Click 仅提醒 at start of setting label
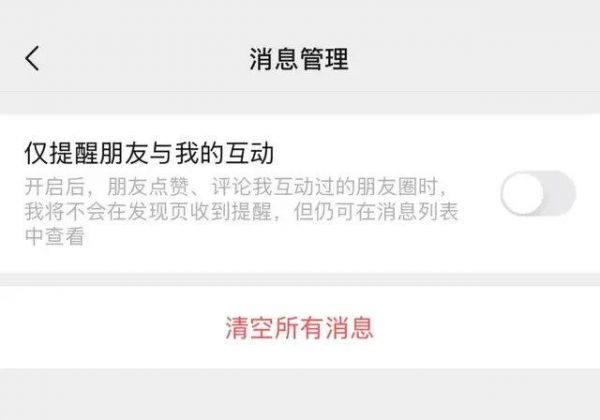 click(x=61, y=153)
